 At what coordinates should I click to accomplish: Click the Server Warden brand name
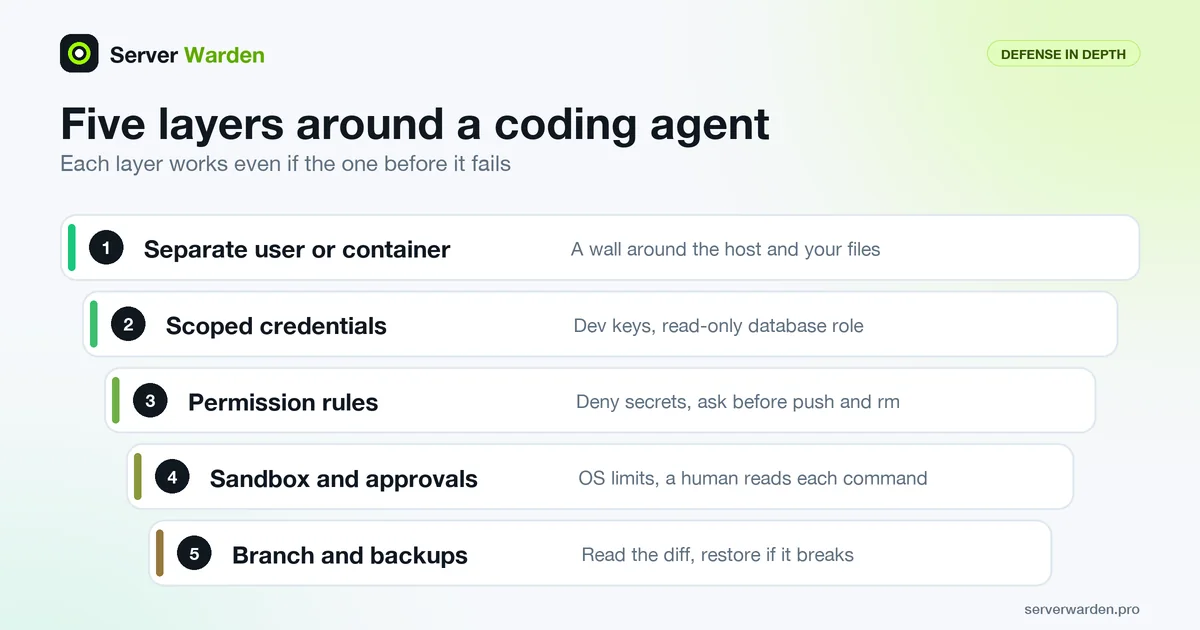pos(187,55)
